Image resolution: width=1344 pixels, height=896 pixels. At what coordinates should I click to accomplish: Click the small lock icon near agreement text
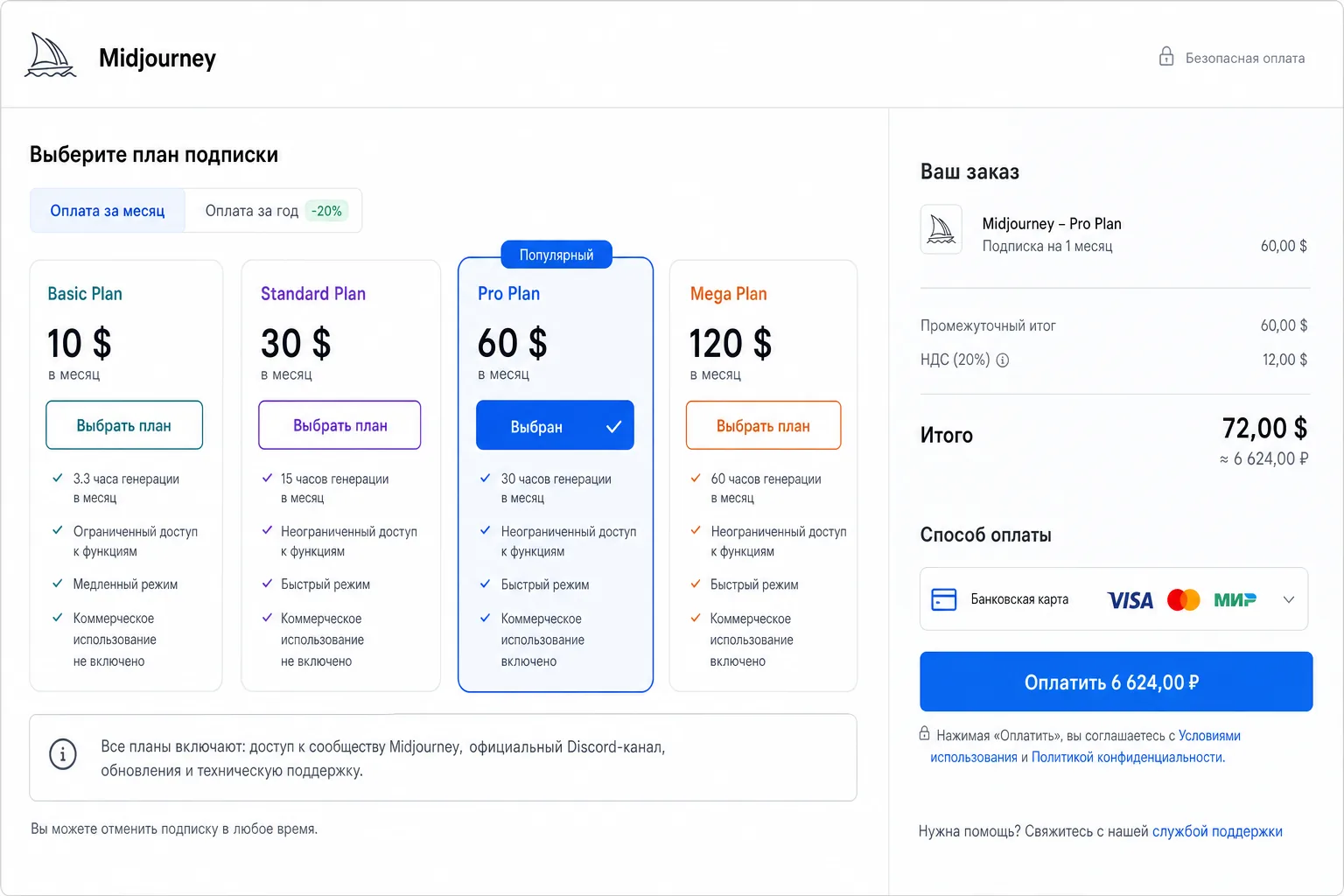tap(924, 733)
